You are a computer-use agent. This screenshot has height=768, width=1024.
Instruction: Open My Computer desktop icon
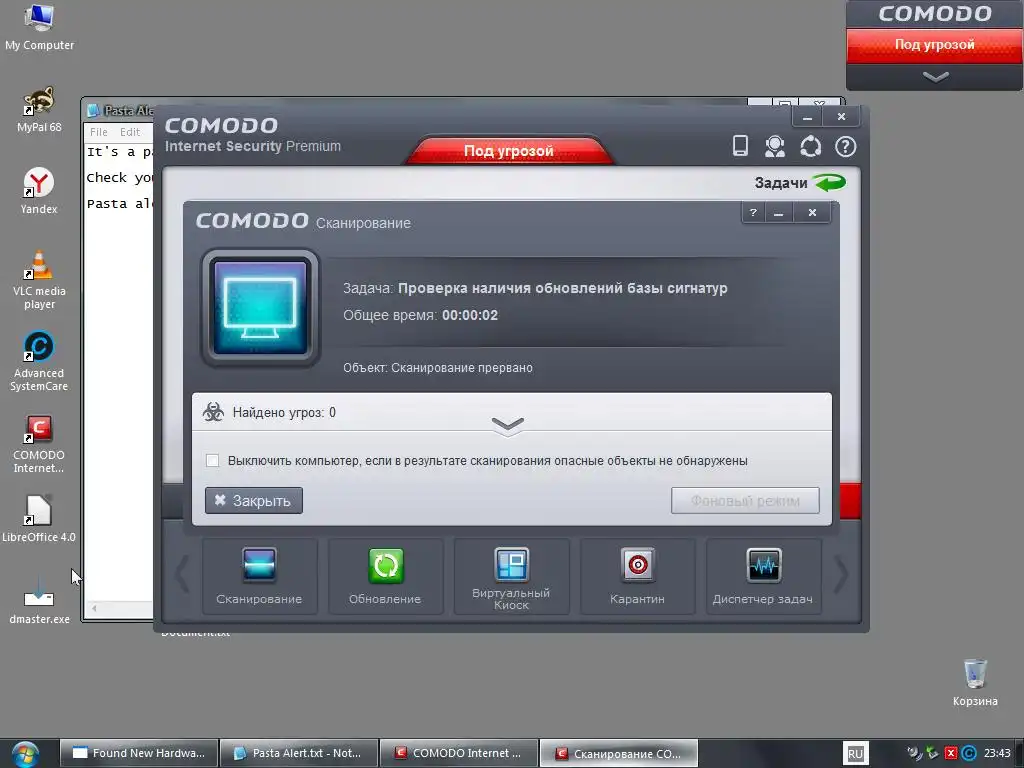39,27
